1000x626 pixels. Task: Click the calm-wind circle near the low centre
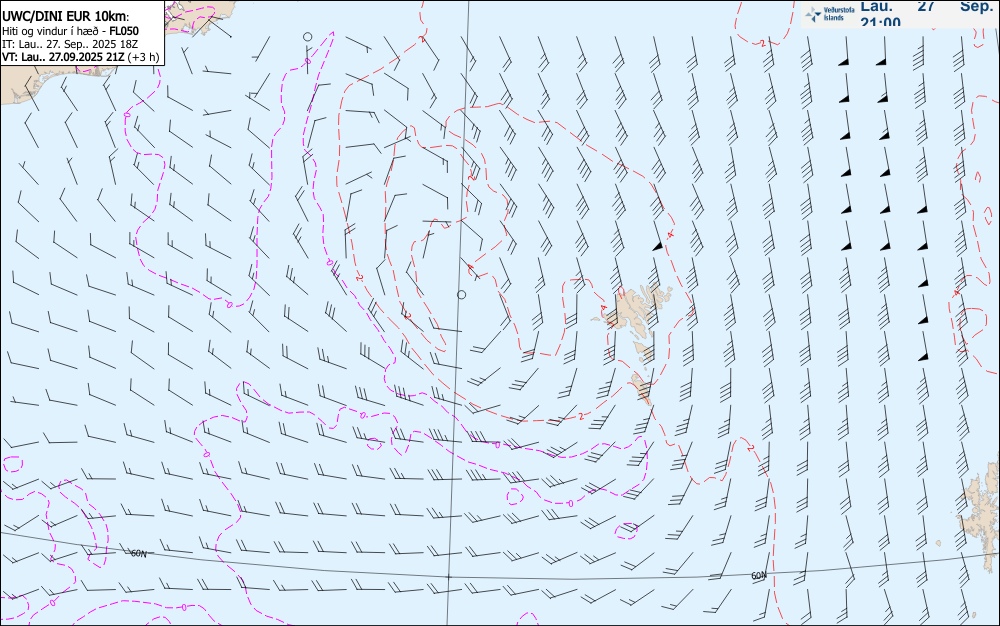(462, 295)
